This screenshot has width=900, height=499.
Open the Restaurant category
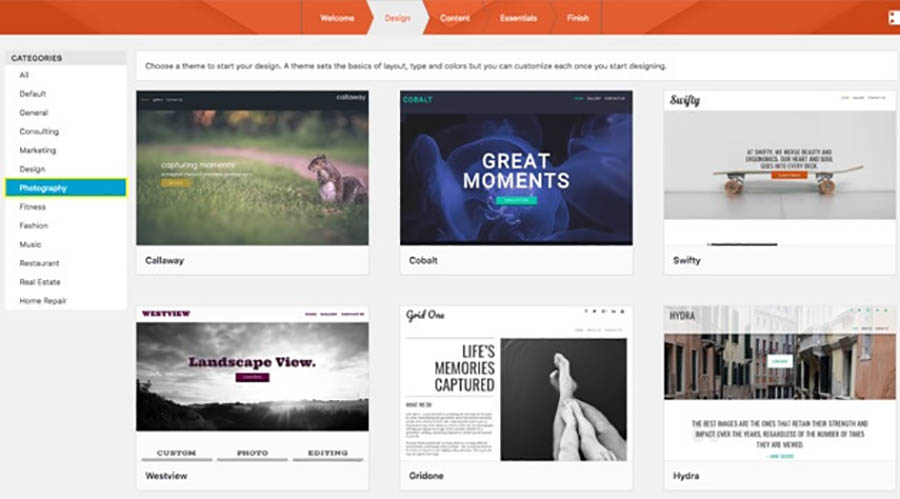[39, 263]
